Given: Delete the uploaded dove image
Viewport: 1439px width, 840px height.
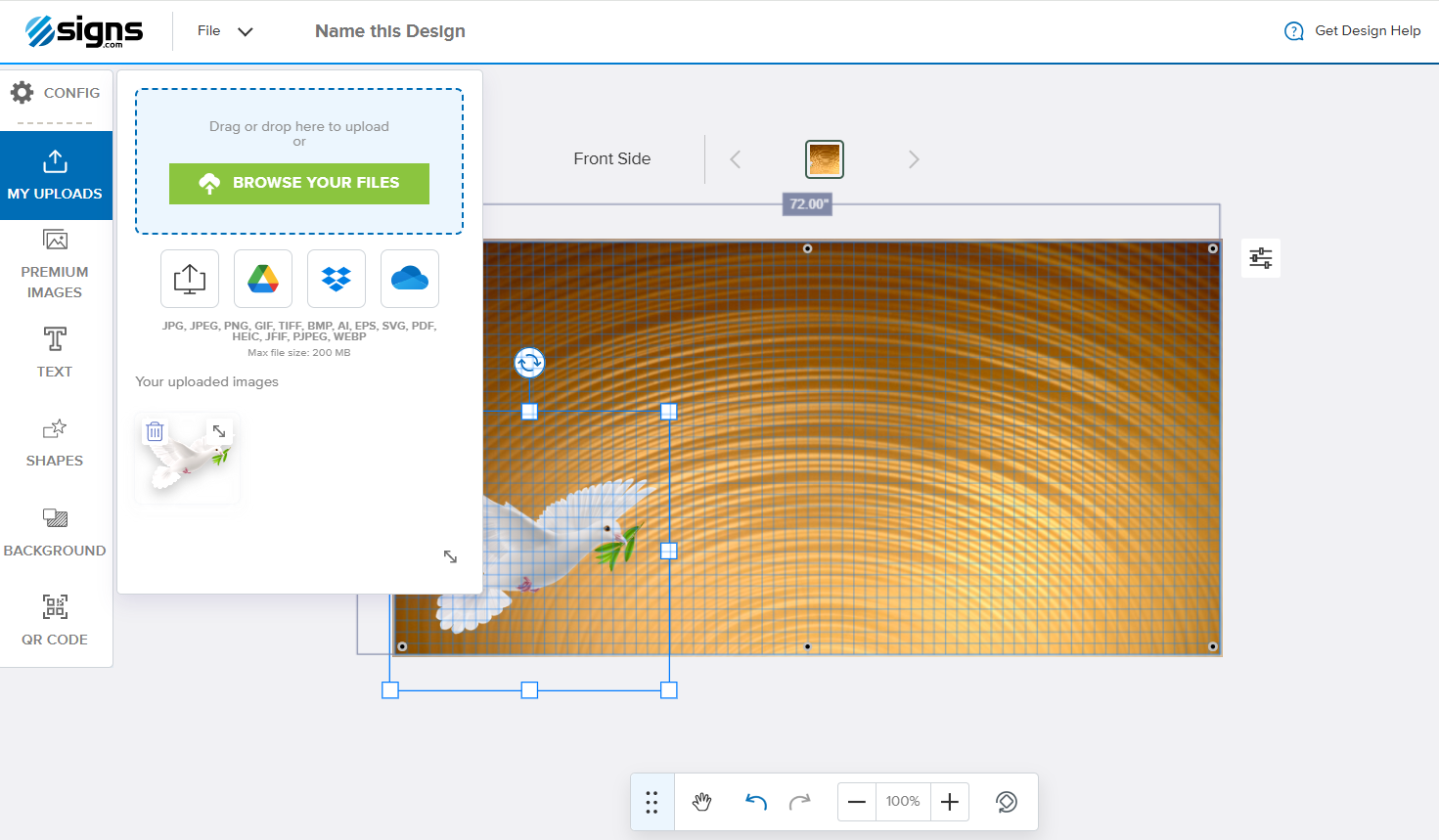Looking at the screenshot, I should tap(155, 431).
